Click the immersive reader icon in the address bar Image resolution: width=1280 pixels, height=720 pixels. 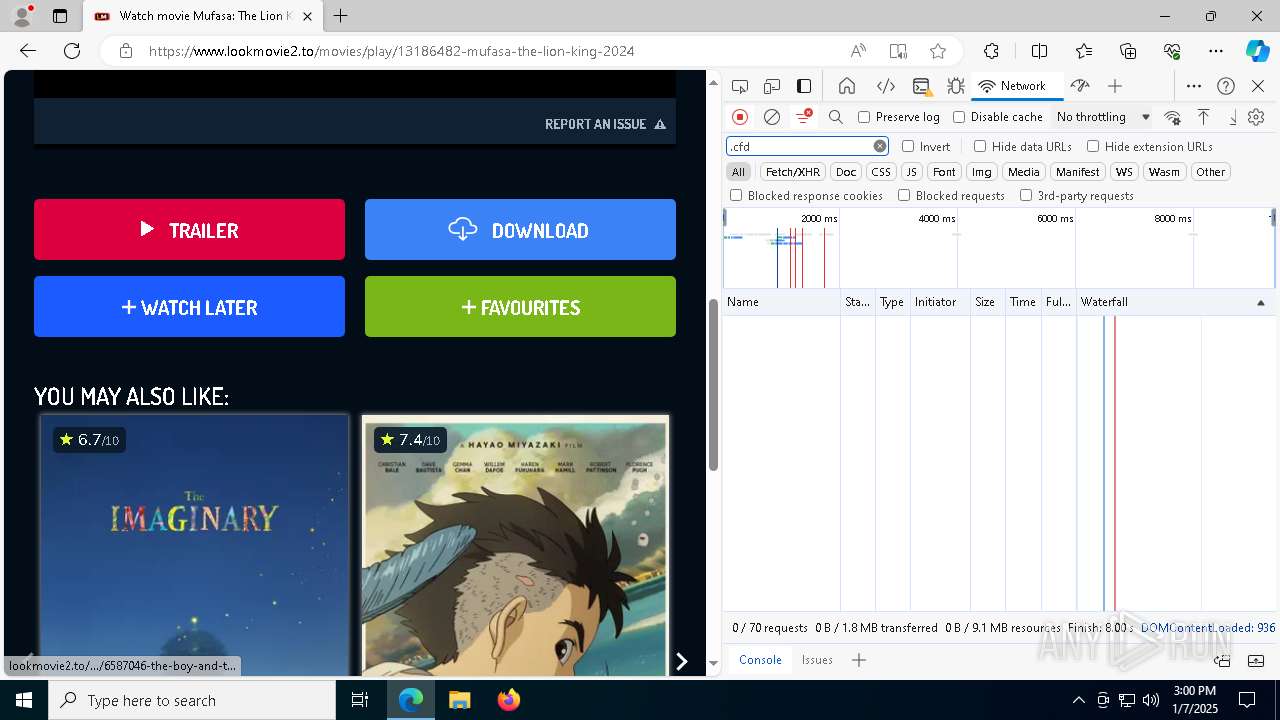pos(898,51)
